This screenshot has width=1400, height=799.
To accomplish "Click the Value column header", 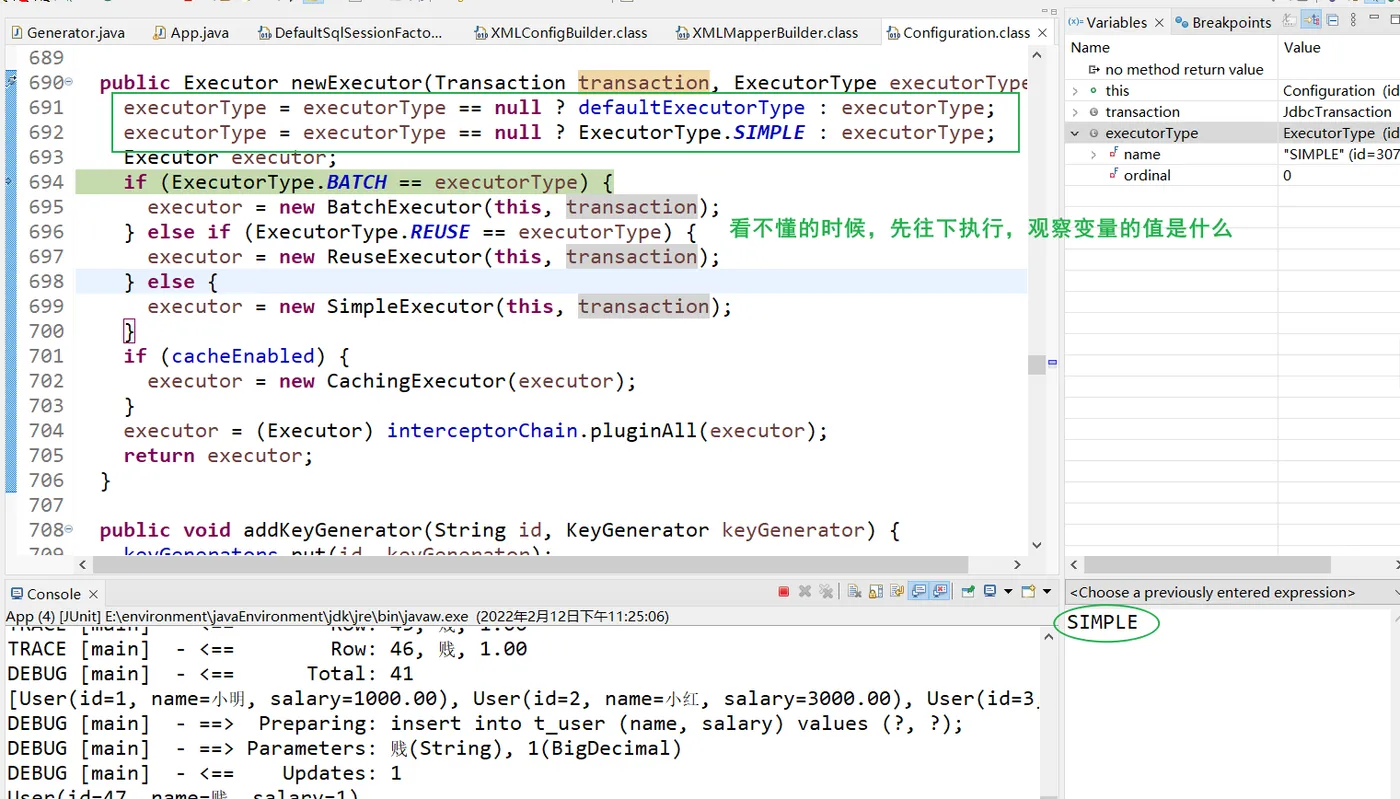I will click(x=1339, y=47).
